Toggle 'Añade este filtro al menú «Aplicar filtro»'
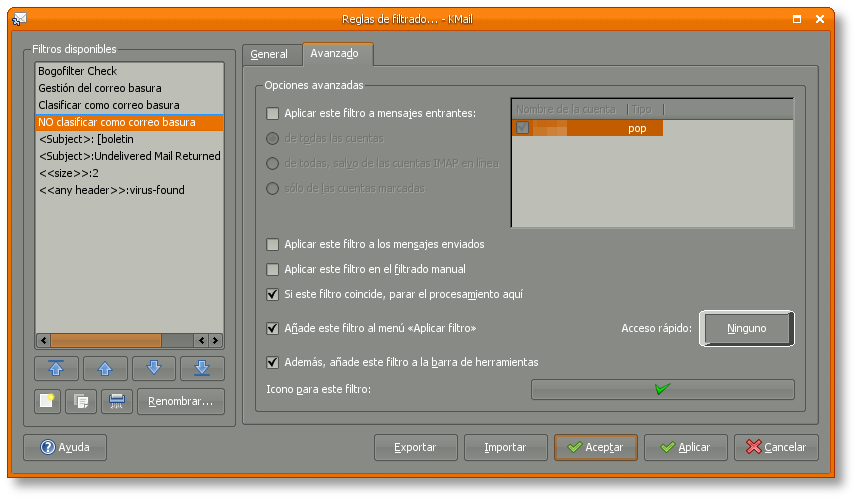Viewport: 858px width, 501px height. [273, 328]
